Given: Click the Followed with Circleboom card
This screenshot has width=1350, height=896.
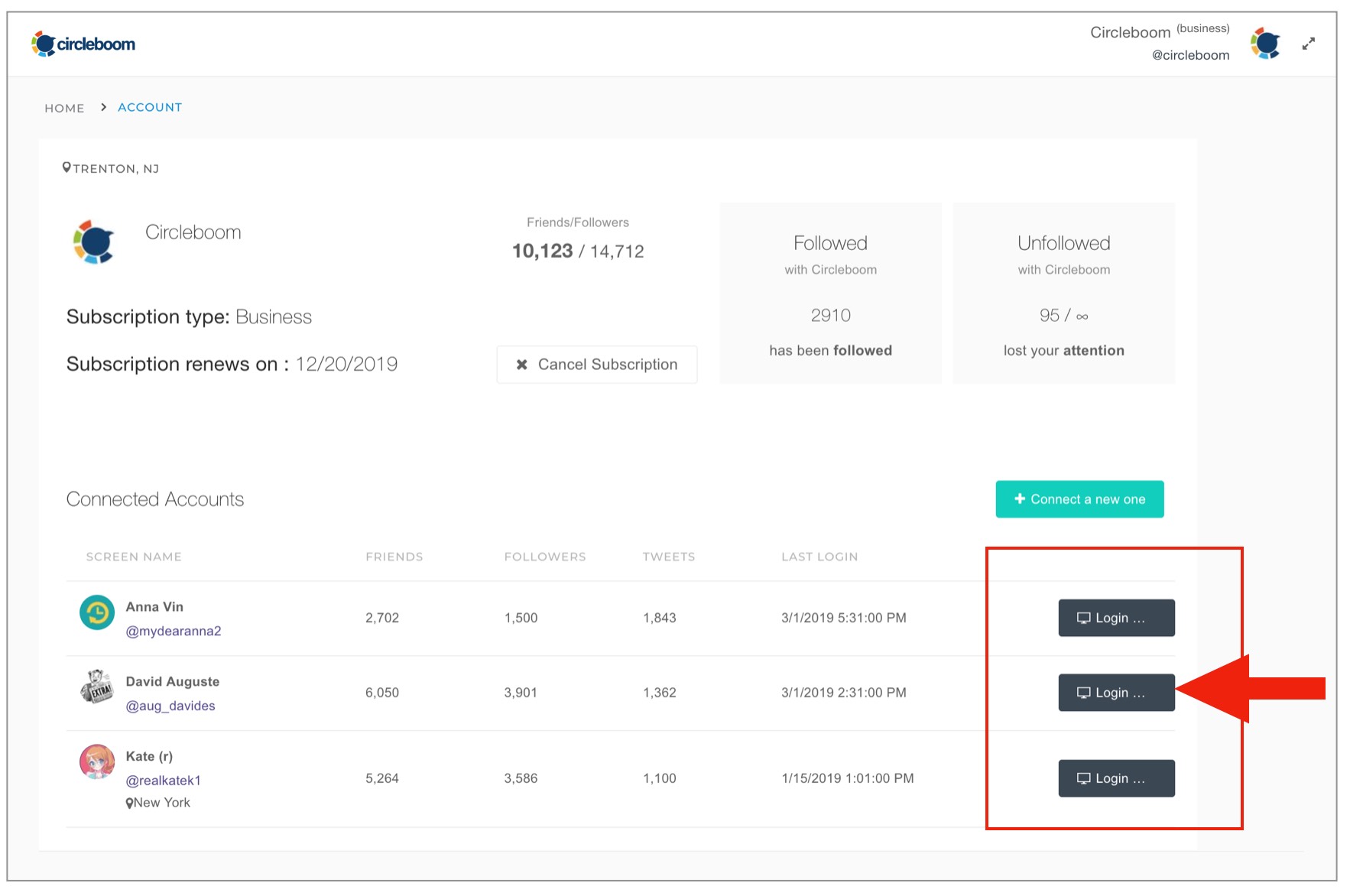Looking at the screenshot, I should pos(830,293).
